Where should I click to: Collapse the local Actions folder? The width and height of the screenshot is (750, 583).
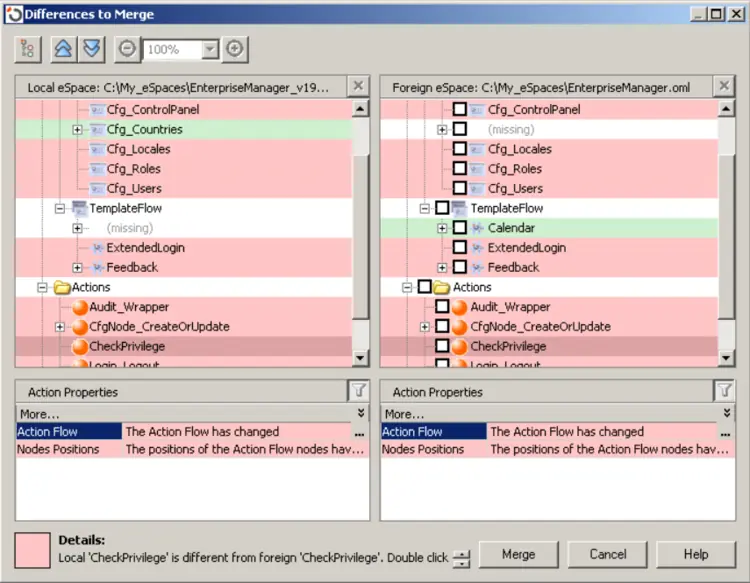point(43,287)
